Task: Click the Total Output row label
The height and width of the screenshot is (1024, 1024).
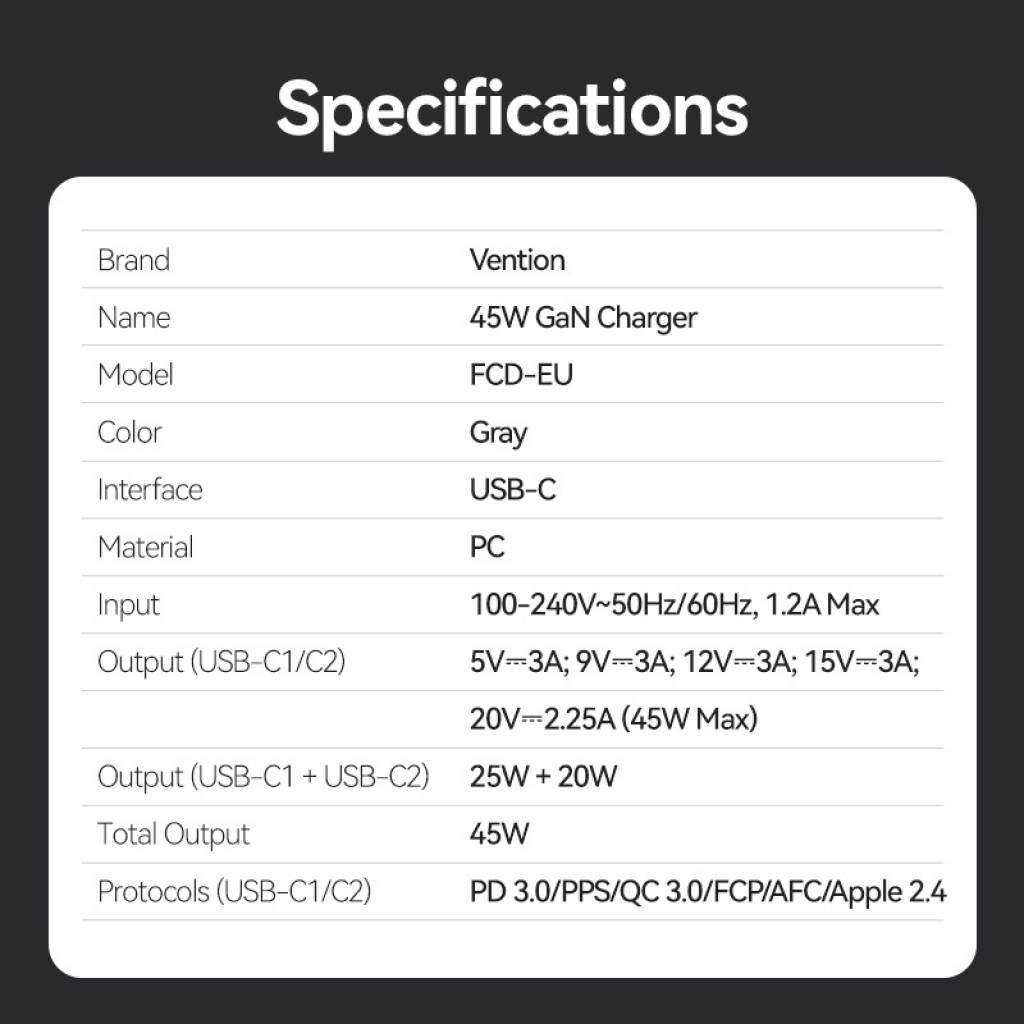Action: (x=173, y=835)
